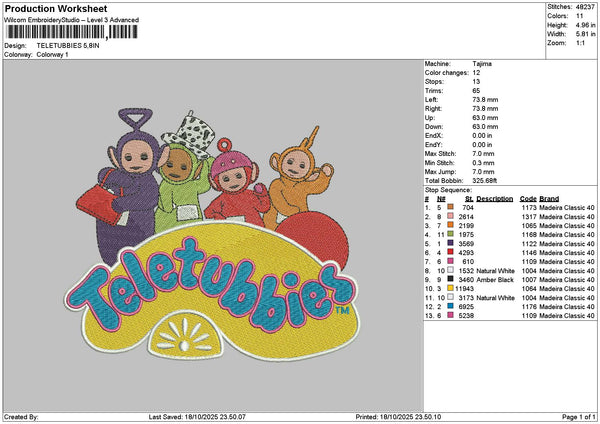Image resolution: width=600 pixels, height=424 pixels.
Task: Click the barcode under the worksheet title
Action: pos(68,32)
